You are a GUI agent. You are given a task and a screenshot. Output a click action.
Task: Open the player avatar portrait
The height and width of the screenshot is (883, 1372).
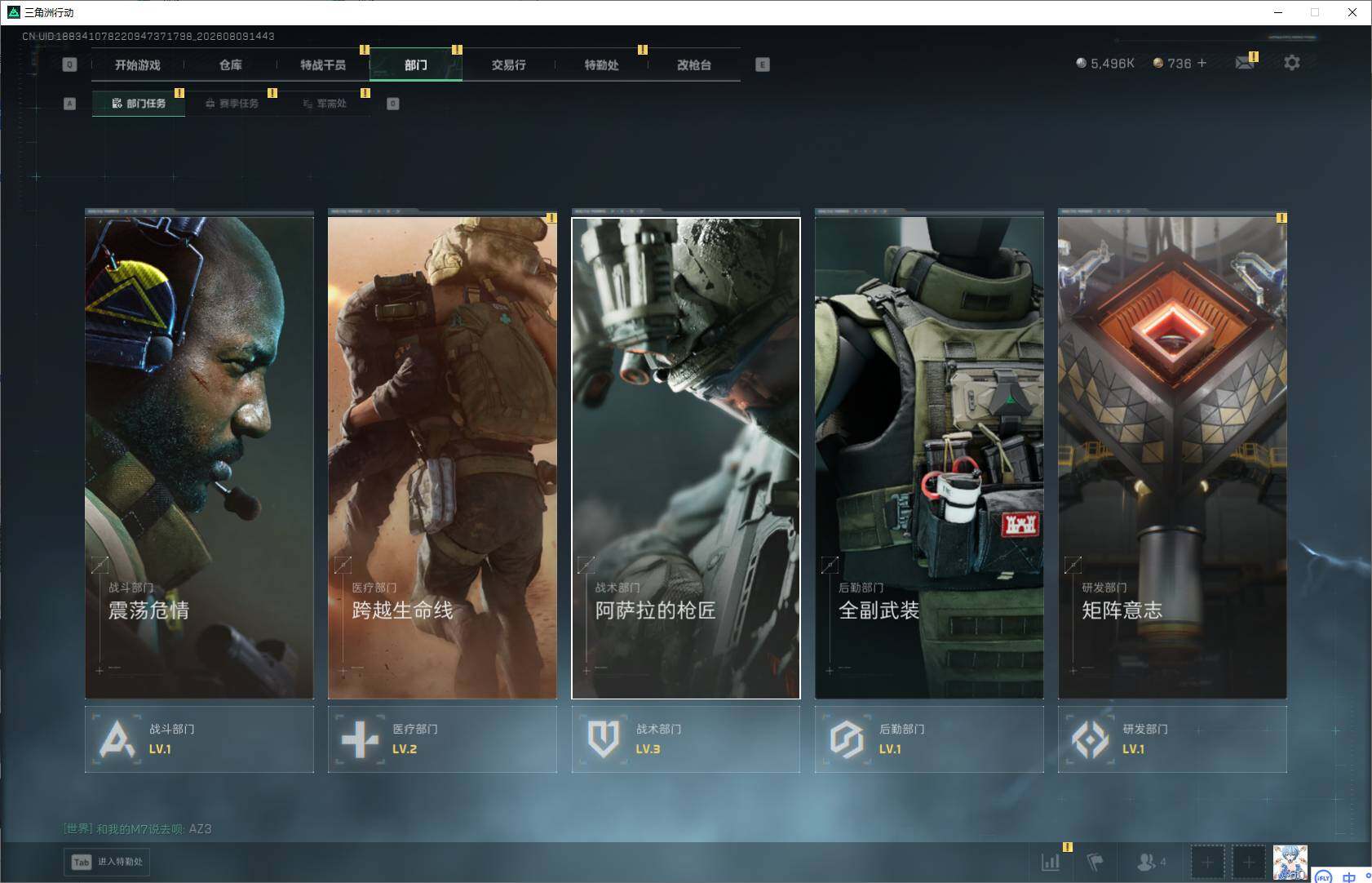click(1290, 863)
